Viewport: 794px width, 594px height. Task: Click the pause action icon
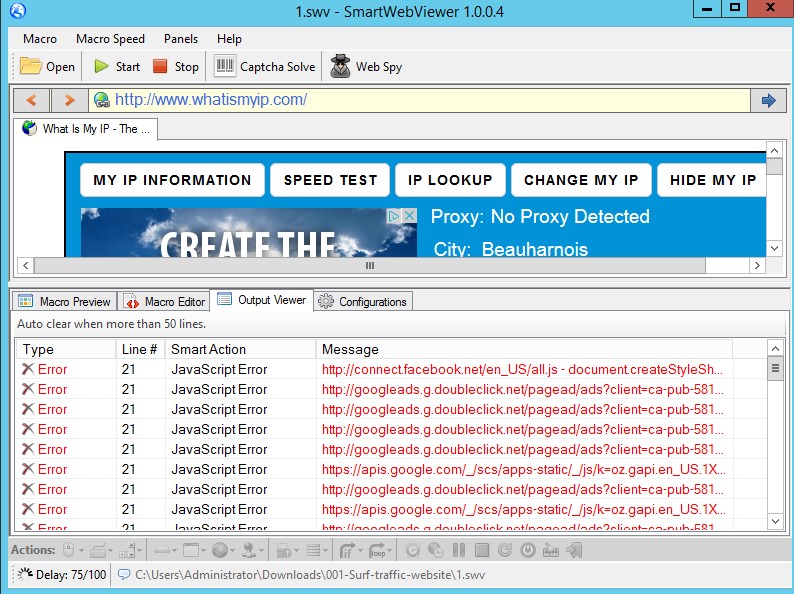tap(459, 550)
